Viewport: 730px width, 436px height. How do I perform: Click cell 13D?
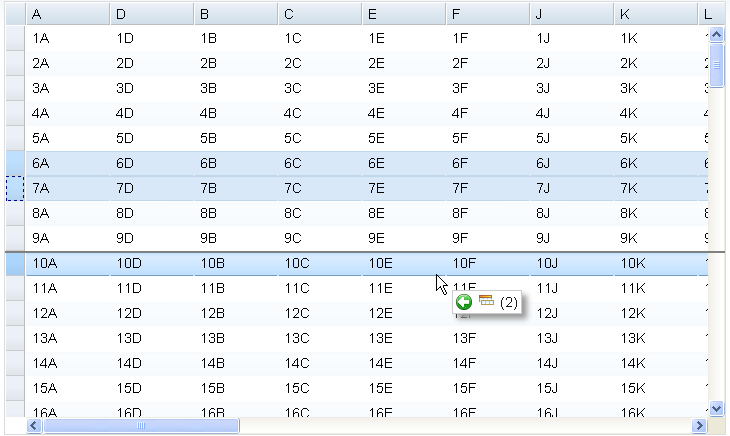(x=152, y=338)
